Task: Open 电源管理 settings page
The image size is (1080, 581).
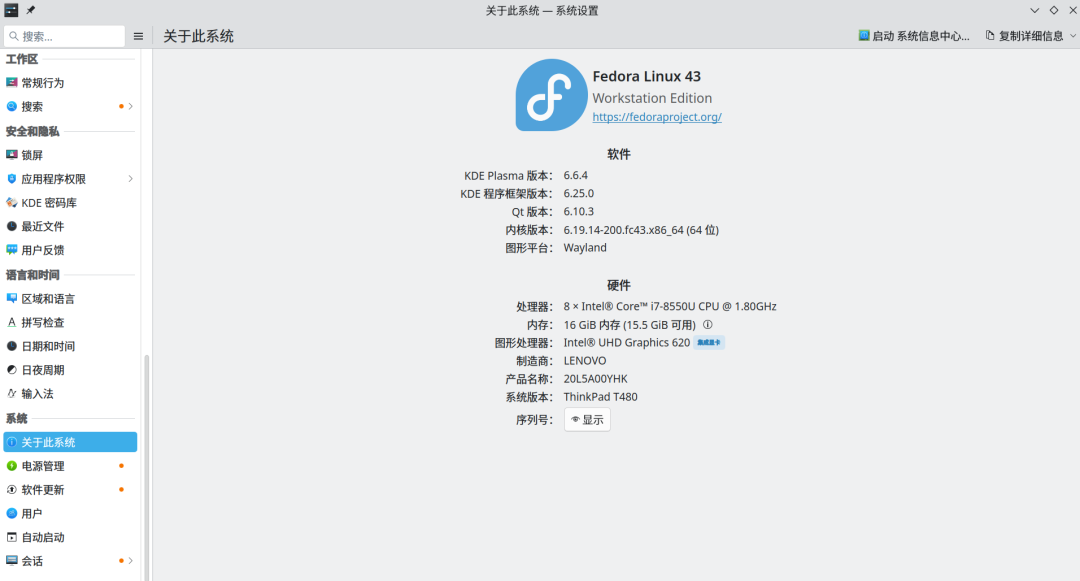Action: coord(70,466)
